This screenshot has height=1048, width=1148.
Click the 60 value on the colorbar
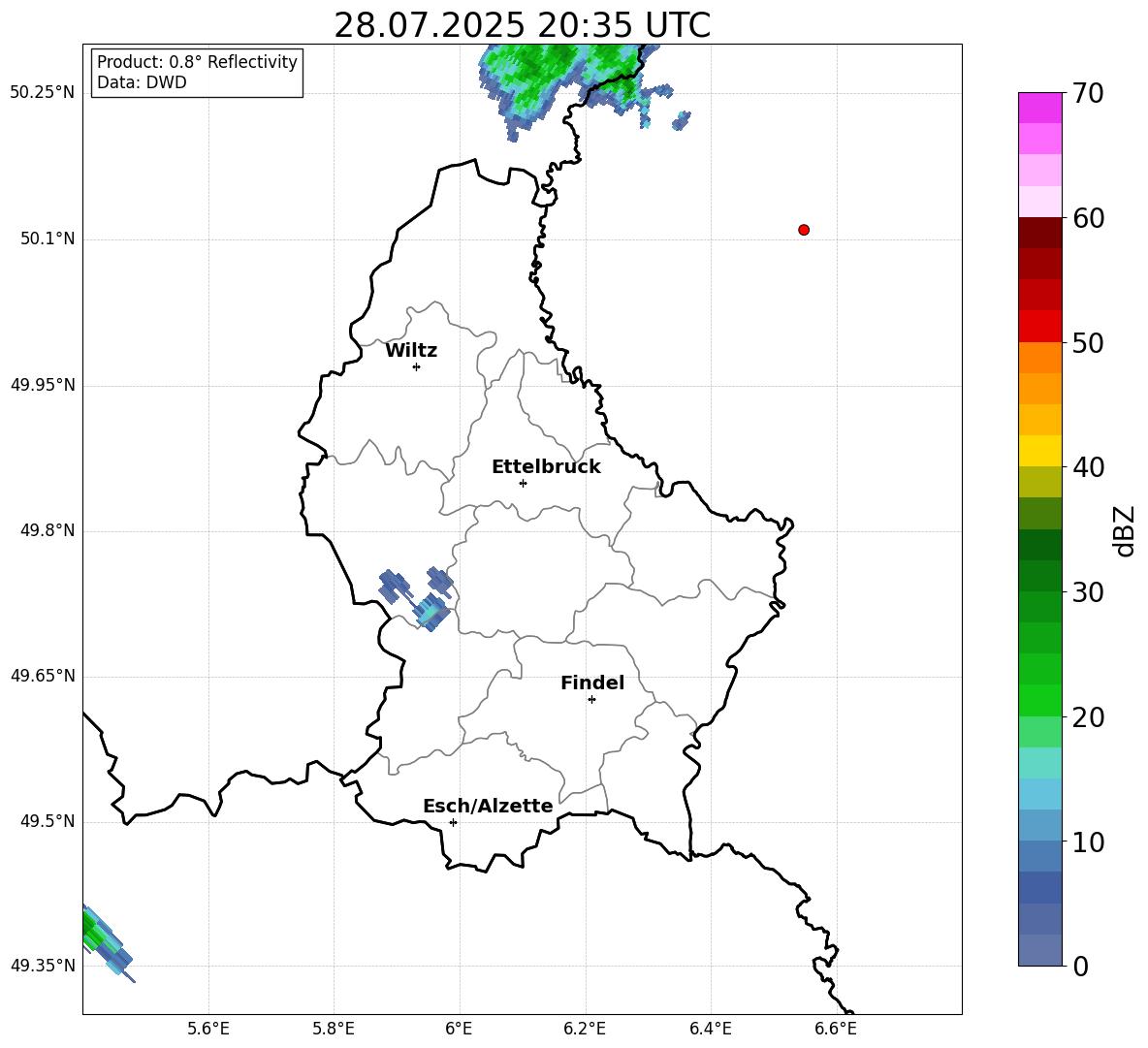tap(1088, 218)
